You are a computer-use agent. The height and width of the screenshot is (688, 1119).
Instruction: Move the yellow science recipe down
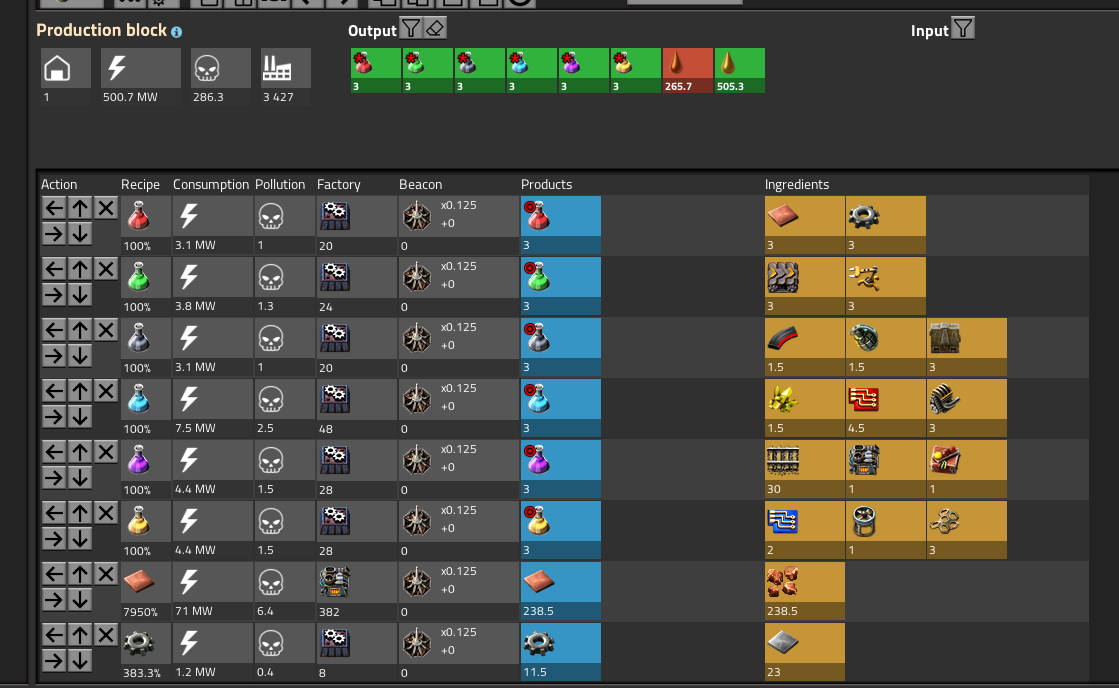point(80,539)
